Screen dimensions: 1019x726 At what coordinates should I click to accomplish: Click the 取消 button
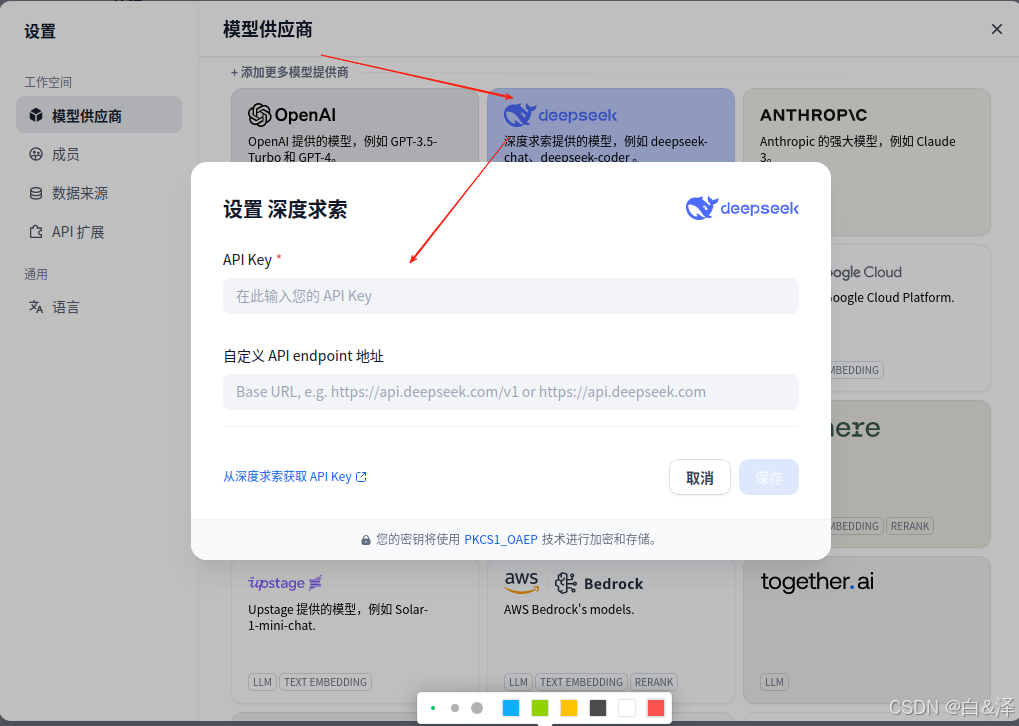point(699,478)
